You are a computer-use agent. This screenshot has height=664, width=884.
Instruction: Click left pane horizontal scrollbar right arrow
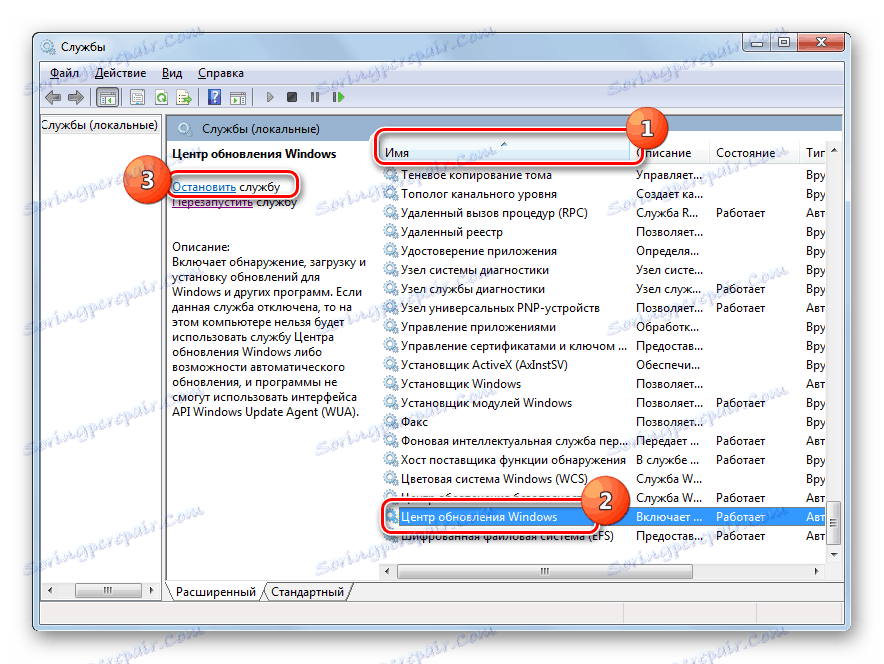pyautogui.click(x=151, y=591)
